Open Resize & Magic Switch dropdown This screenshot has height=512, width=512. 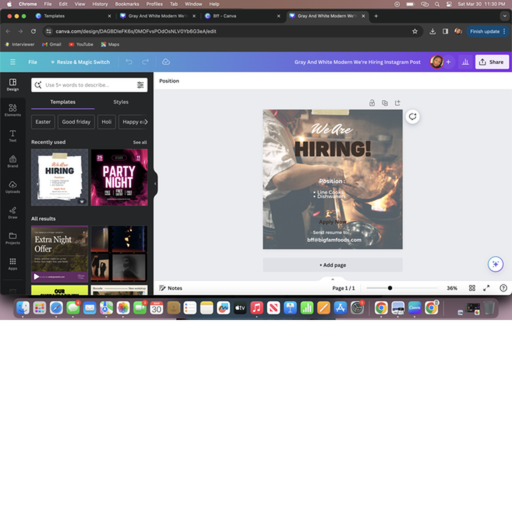click(x=80, y=62)
